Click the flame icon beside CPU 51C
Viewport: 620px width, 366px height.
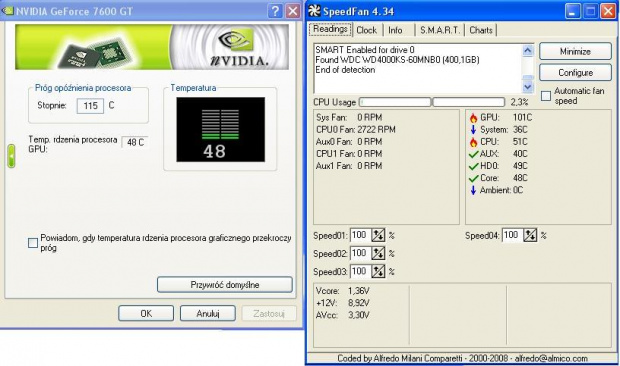pyautogui.click(x=473, y=142)
